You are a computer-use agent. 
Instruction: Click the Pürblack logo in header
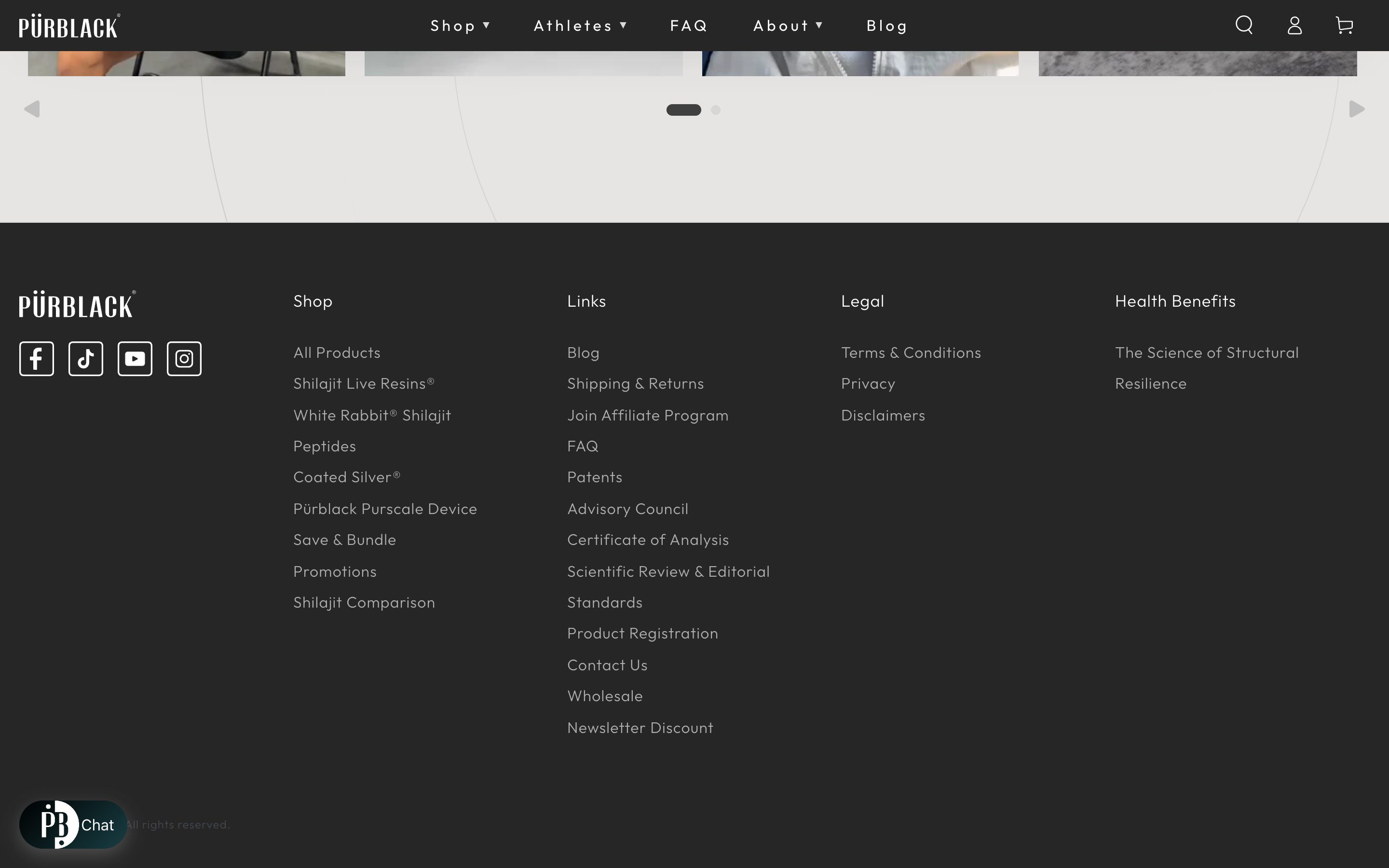69,26
